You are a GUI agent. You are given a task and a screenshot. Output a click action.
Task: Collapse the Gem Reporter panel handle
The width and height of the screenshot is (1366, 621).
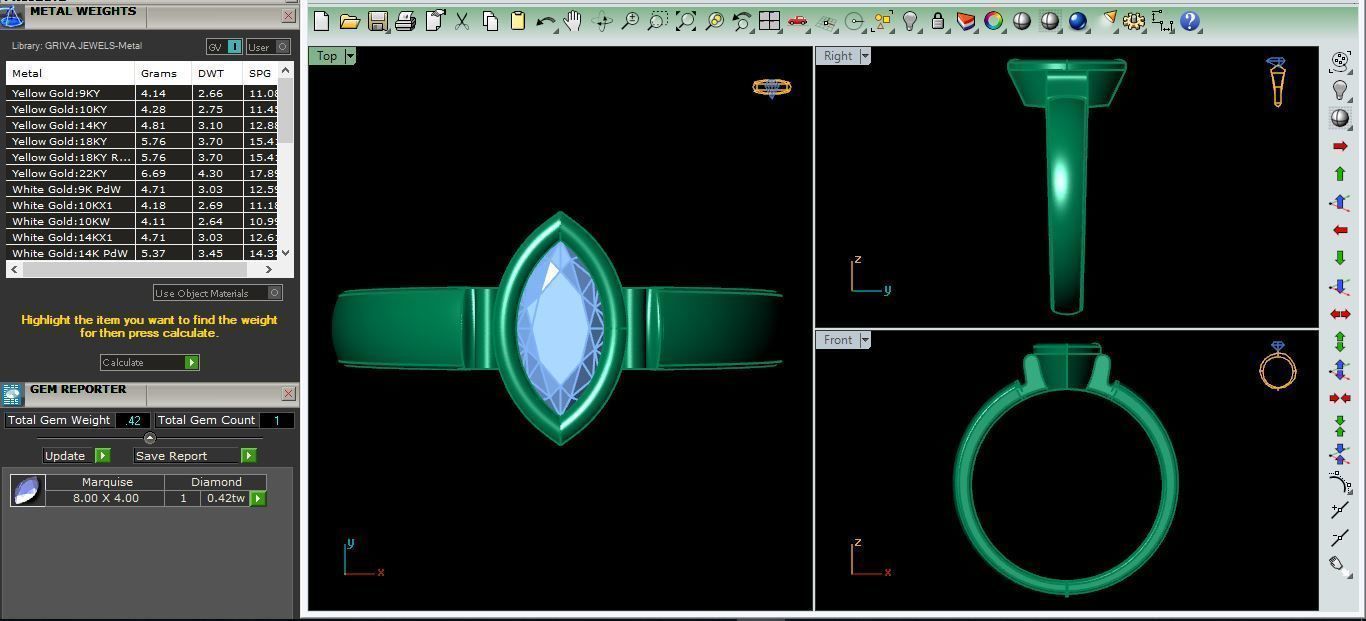pos(150,438)
